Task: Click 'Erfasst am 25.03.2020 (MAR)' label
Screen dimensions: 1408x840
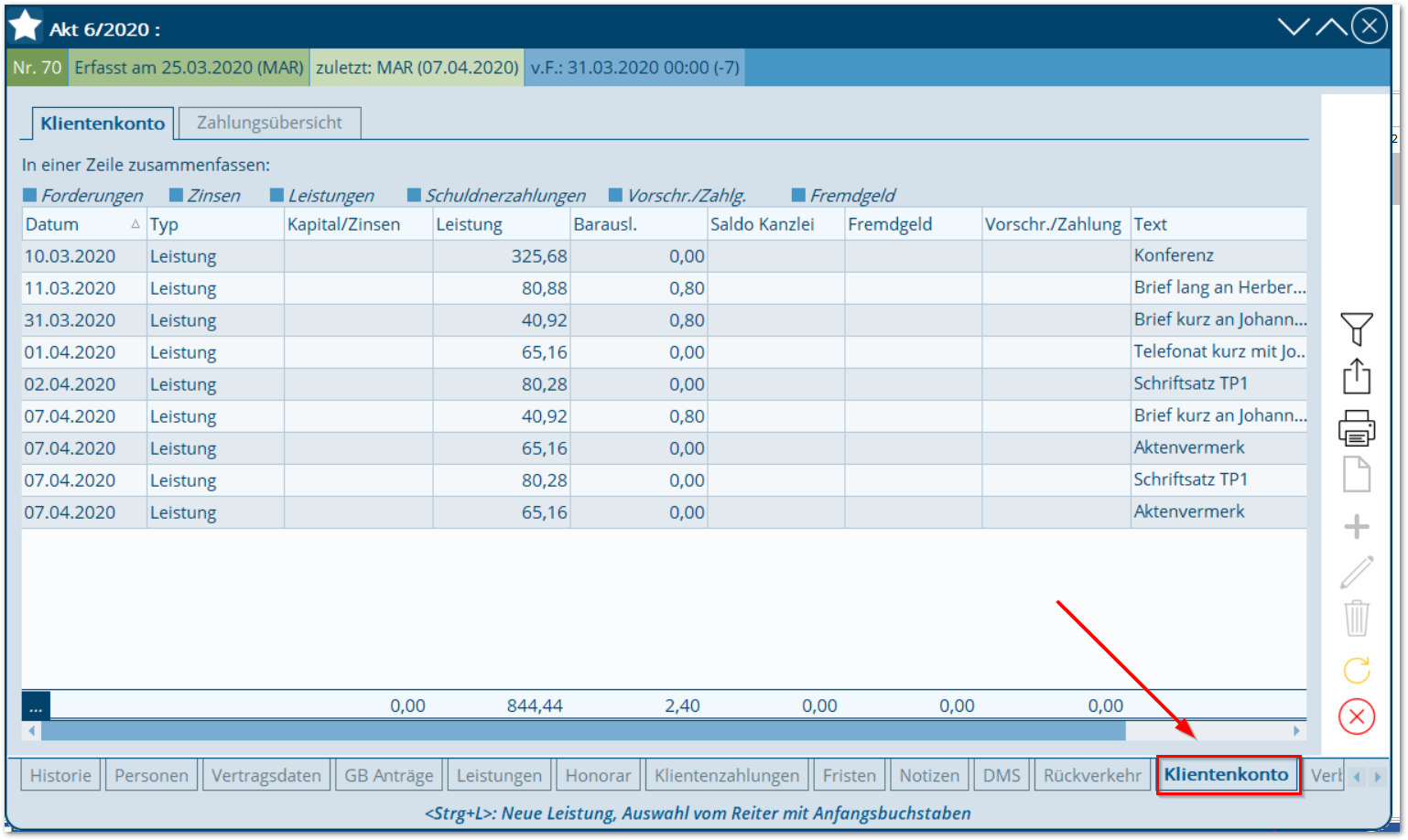Action: pyautogui.click(x=189, y=68)
